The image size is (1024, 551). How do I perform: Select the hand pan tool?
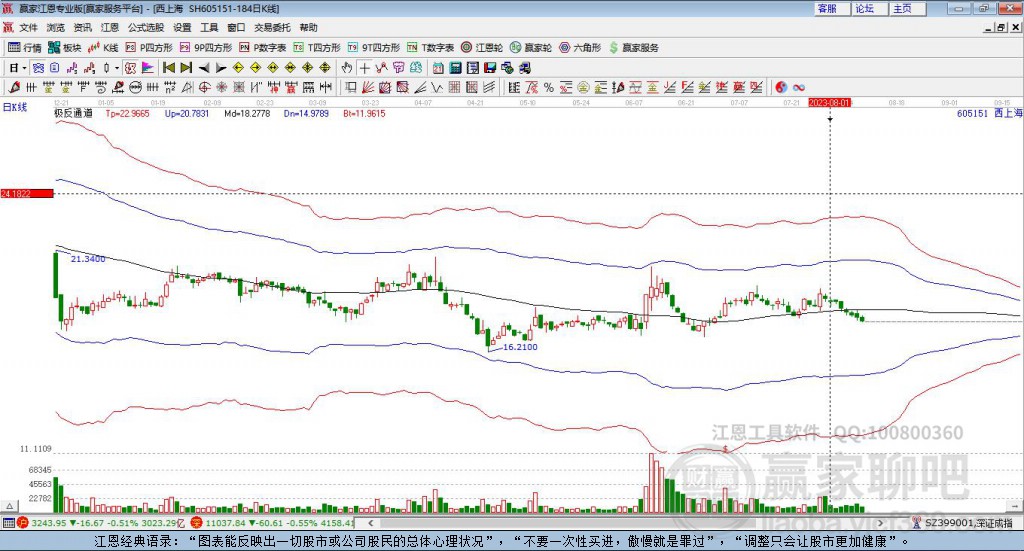point(346,68)
